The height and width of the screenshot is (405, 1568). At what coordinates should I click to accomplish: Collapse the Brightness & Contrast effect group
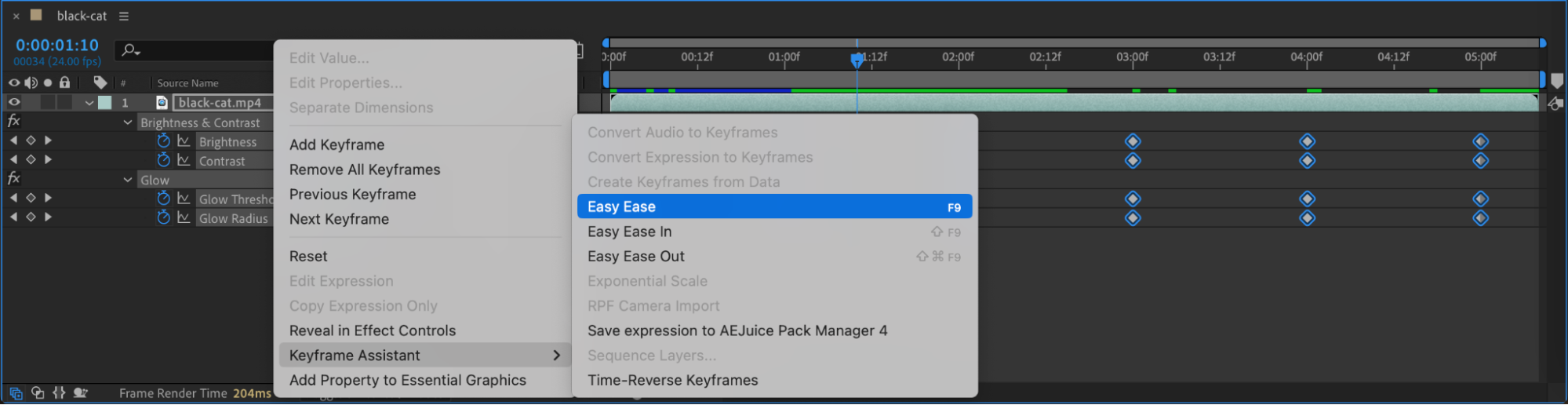click(128, 122)
